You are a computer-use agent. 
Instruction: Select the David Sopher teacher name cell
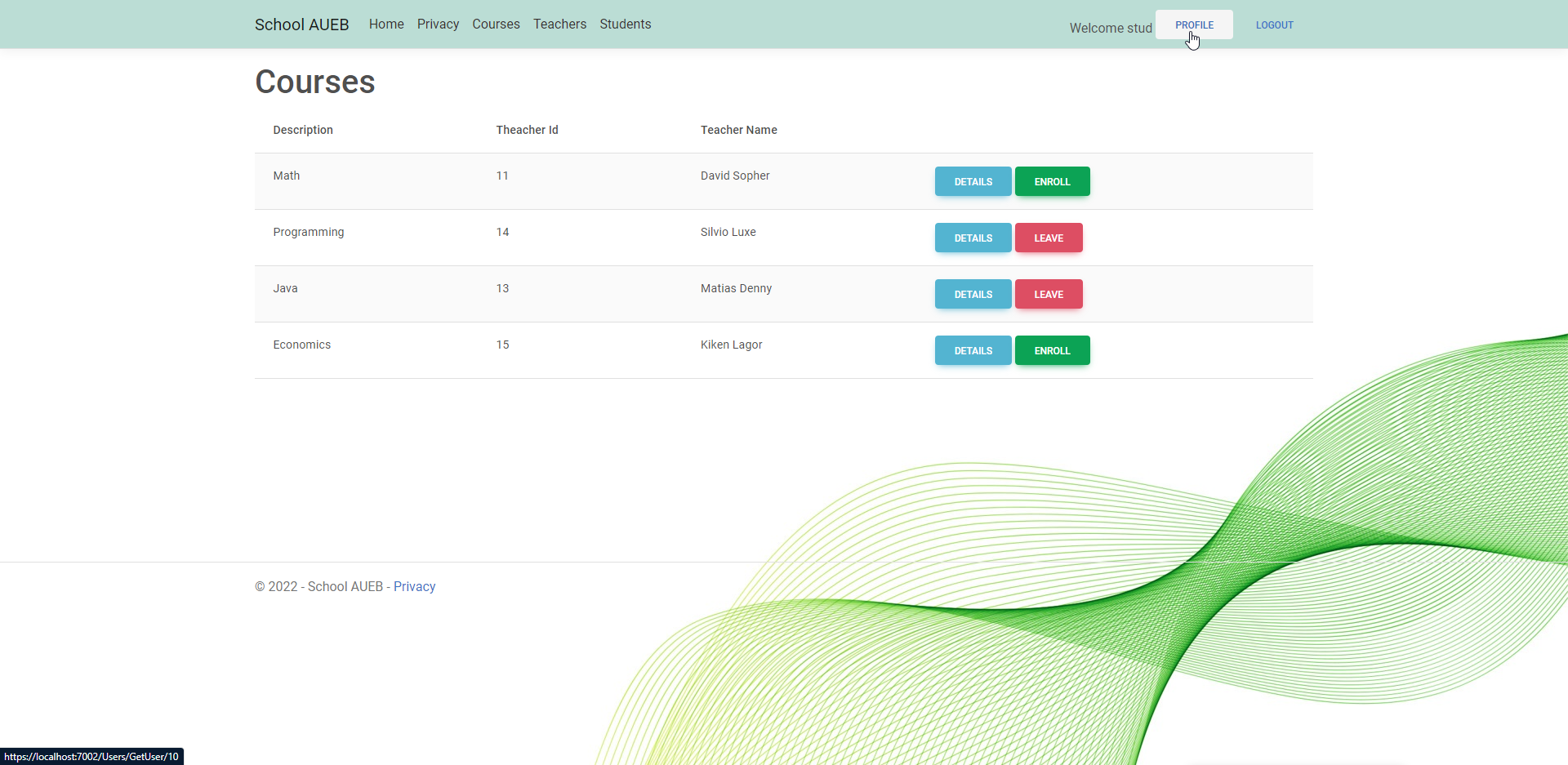(x=735, y=176)
